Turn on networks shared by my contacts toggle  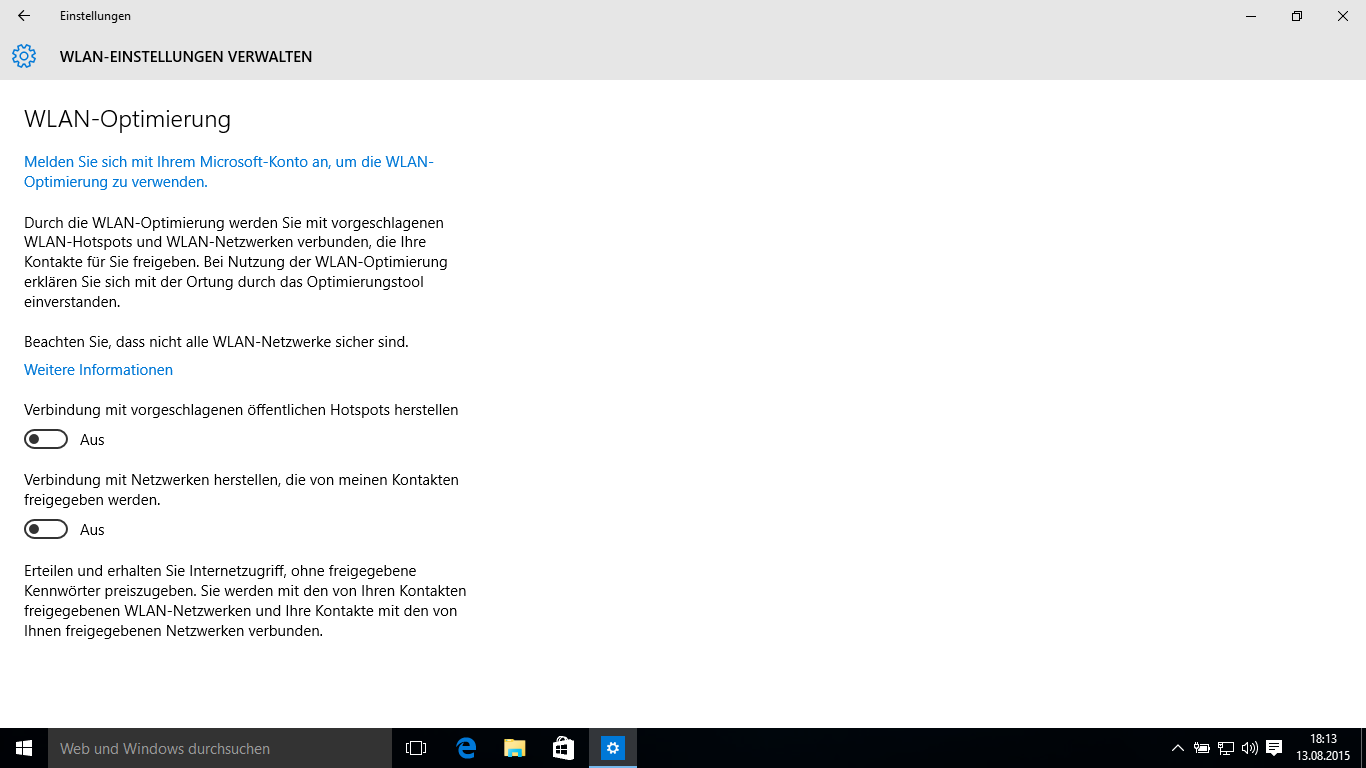[x=46, y=529]
